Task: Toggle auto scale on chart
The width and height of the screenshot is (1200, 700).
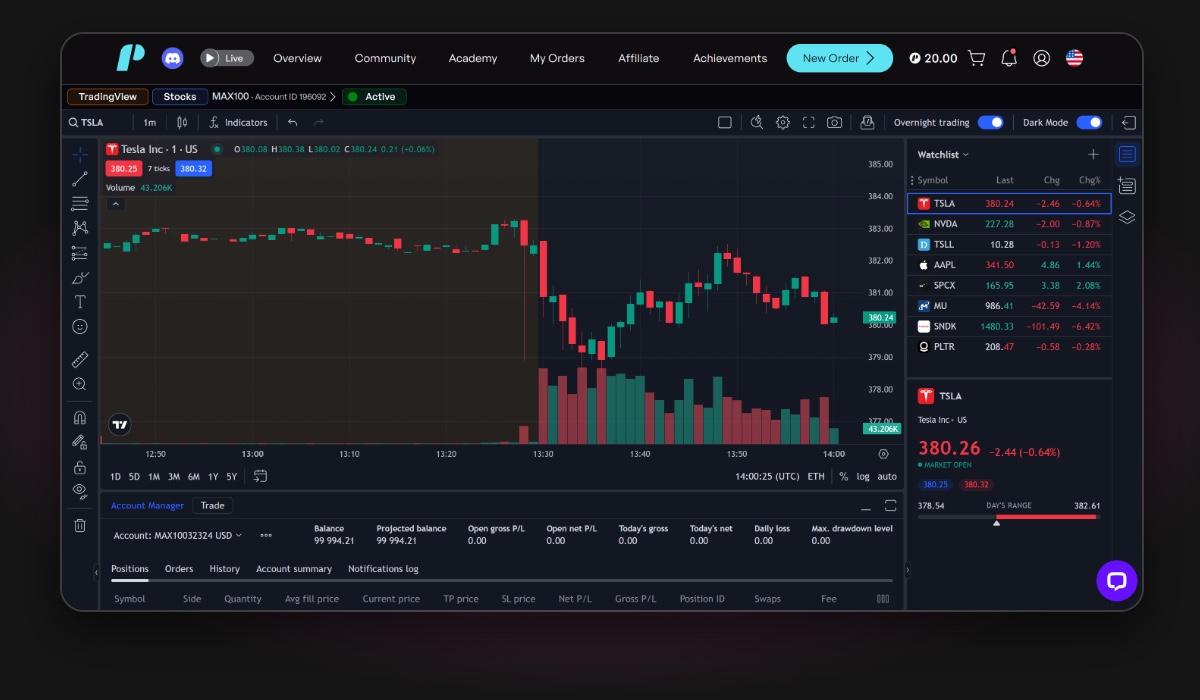Action: pos(887,476)
